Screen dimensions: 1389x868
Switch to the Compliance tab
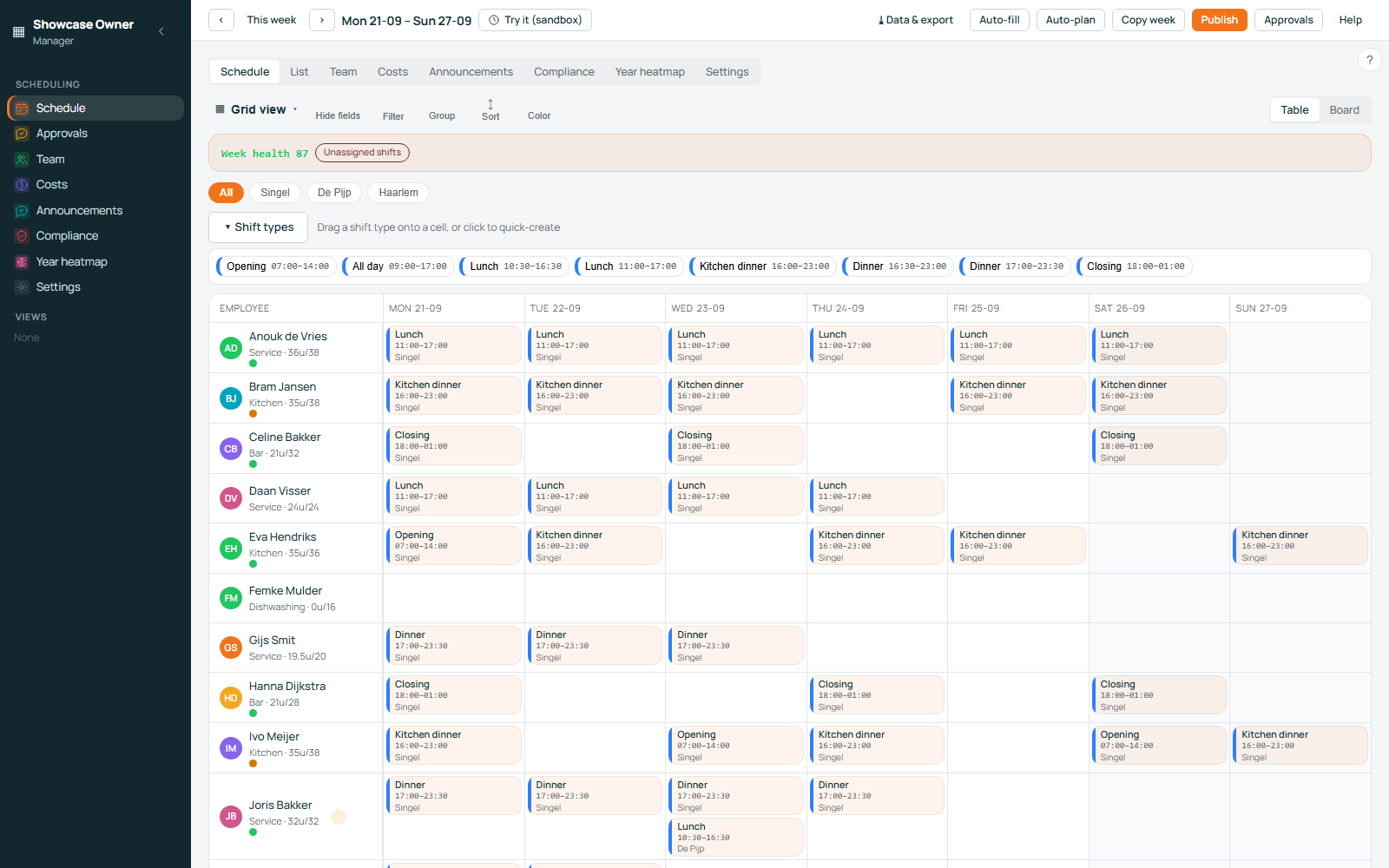click(564, 72)
